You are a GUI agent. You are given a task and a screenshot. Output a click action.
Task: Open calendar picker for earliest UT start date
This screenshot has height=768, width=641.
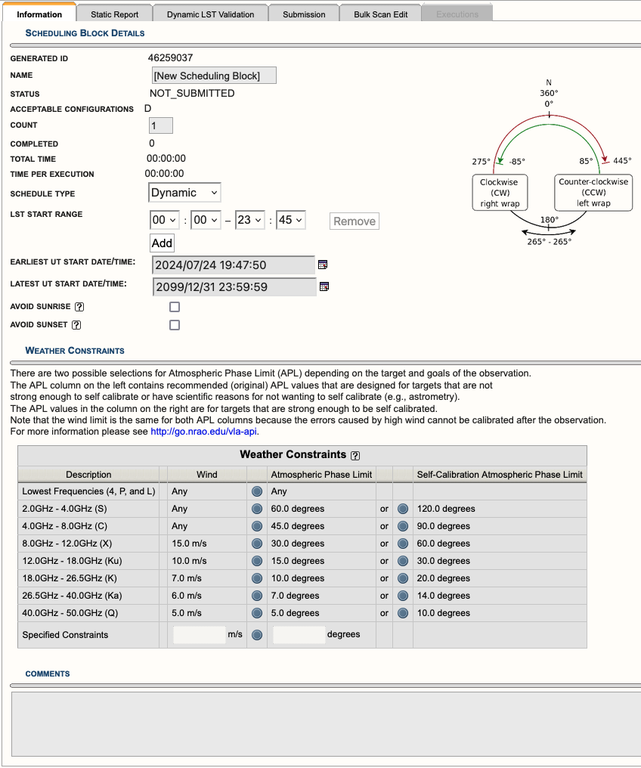click(x=323, y=264)
